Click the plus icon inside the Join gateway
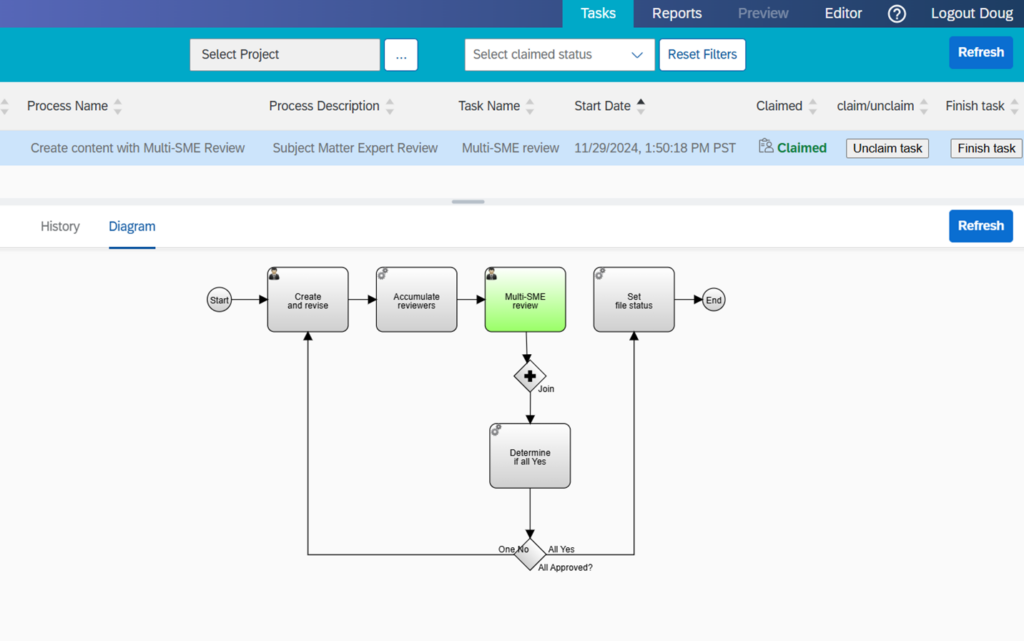Screen dimensions: 1024x641 click(530, 376)
